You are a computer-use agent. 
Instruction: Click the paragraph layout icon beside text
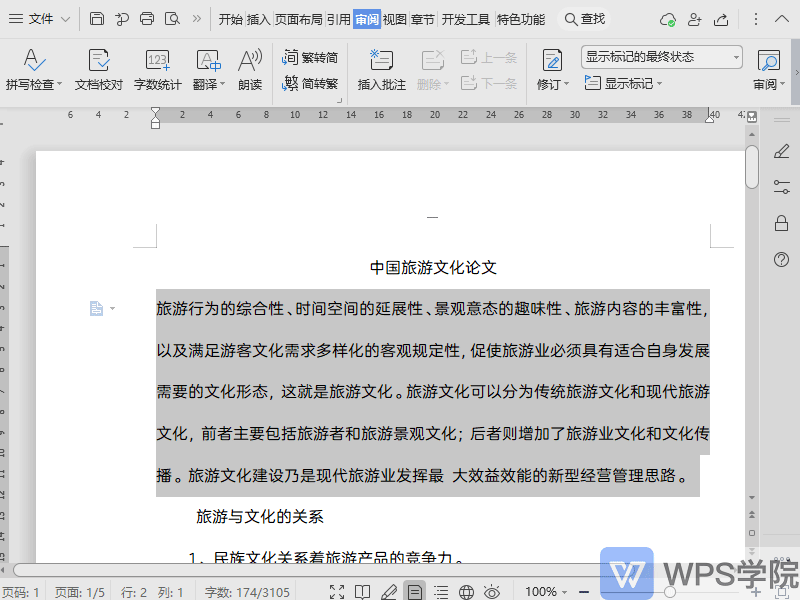coord(96,308)
